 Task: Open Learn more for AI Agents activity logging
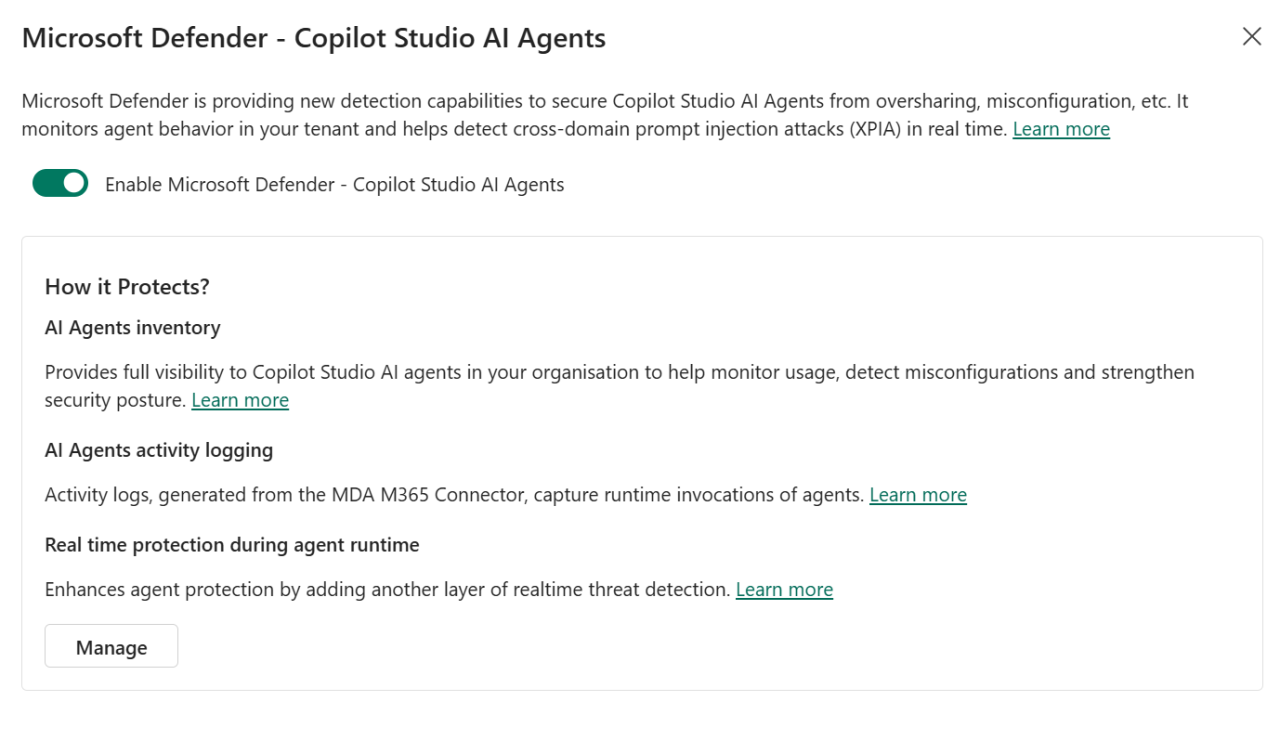(917, 494)
